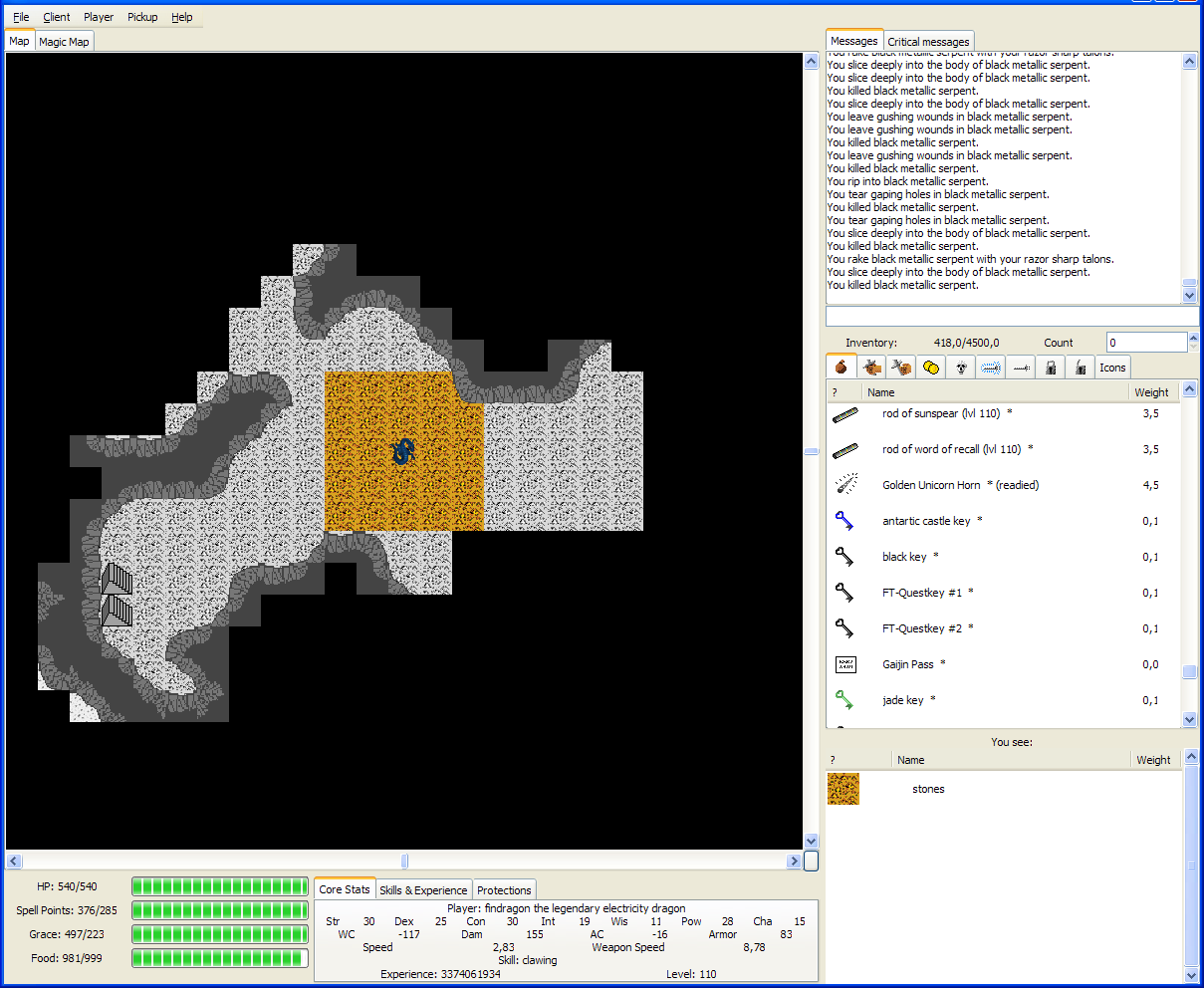This screenshot has width=1204, height=988.
Task: Click the messages scrollbar down arrow
Action: [x=1190, y=295]
